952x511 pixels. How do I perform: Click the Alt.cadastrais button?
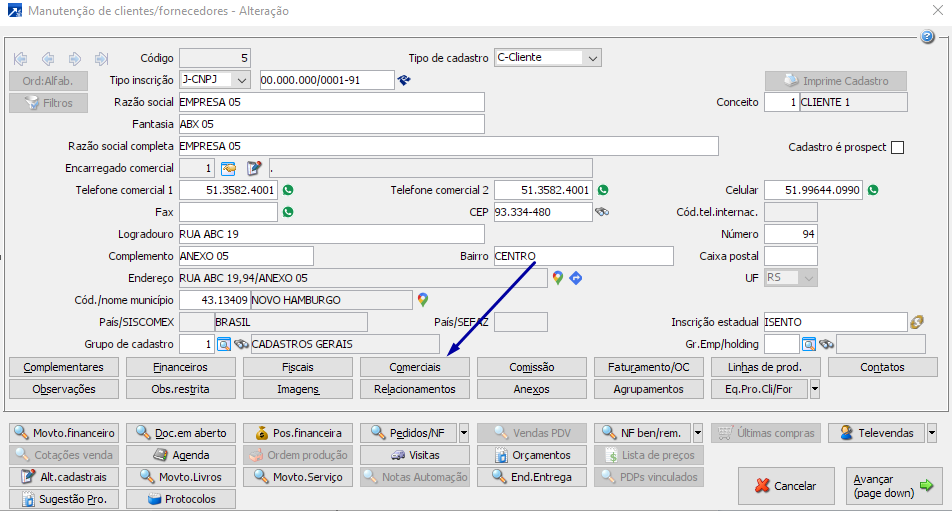[x=64, y=477]
